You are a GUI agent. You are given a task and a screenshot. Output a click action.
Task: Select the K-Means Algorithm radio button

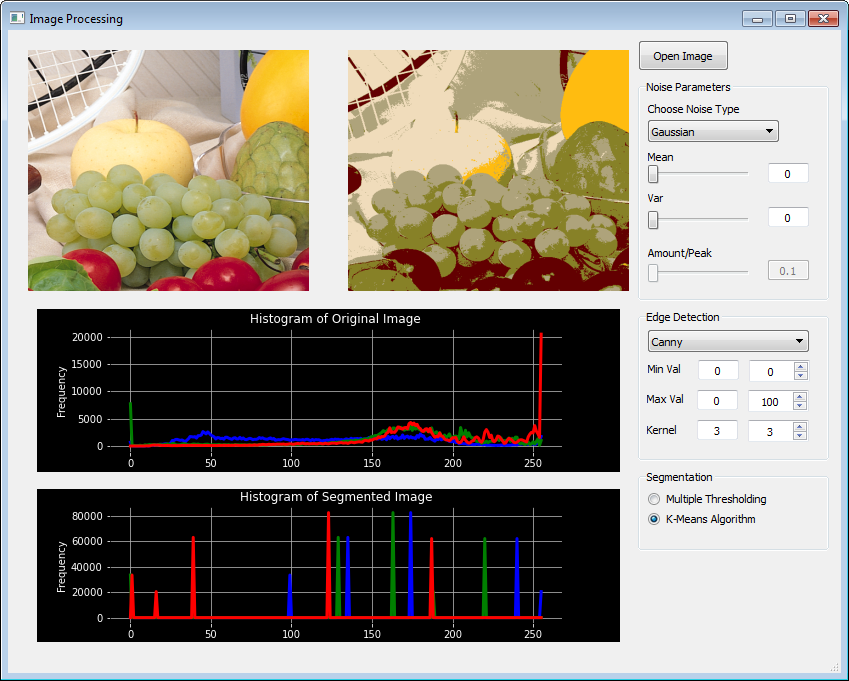tap(654, 519)
